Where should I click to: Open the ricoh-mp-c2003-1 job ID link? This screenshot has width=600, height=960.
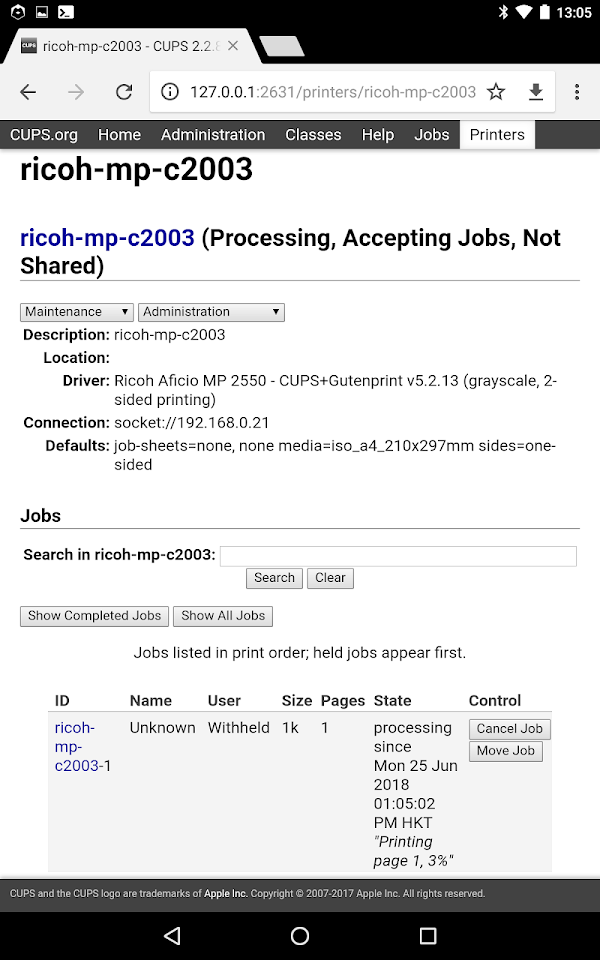tap(77, 746)
